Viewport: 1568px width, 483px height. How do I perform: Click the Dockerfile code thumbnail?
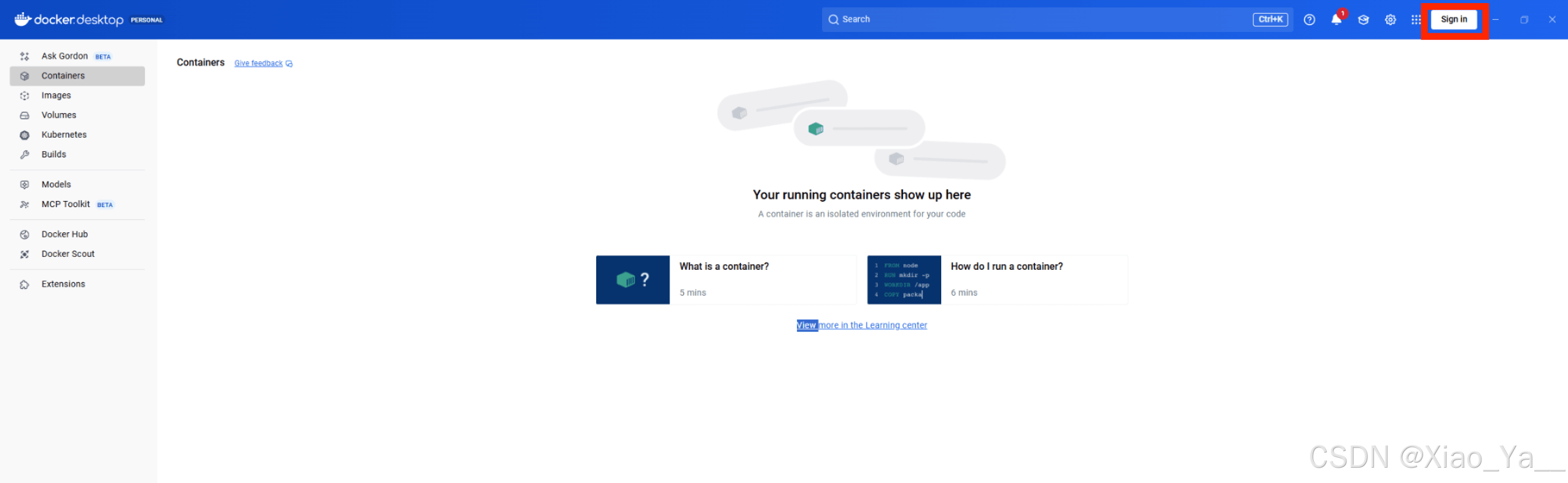pos(904,280)
